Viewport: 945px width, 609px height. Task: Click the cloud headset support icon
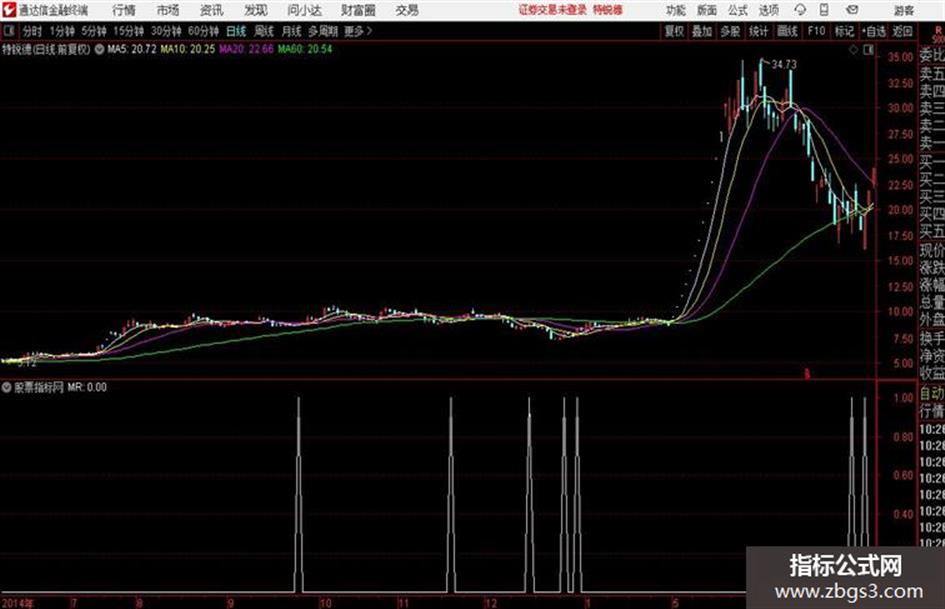click(x=800, y=10)
